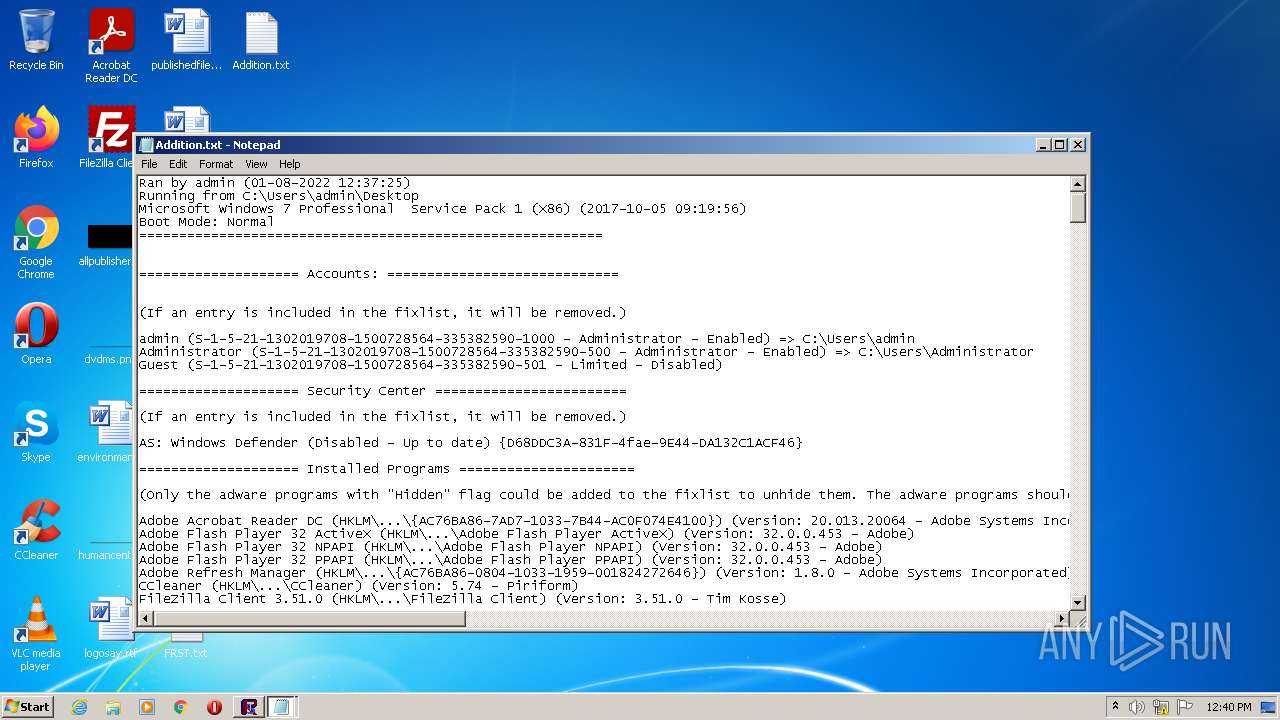
Task: Close the Addition.txt Notepad window
Action: tap(1077, 145)
